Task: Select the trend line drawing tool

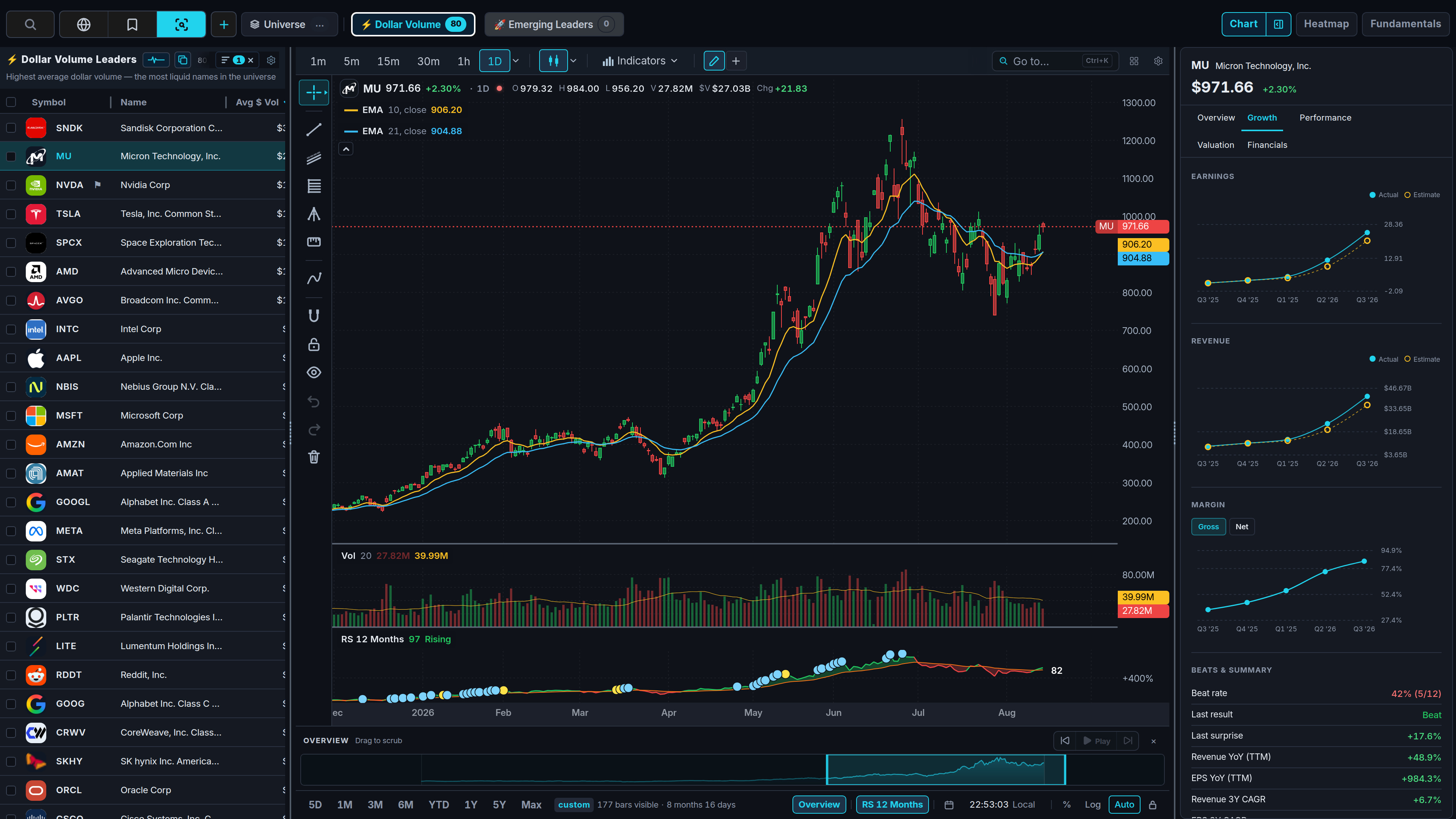Action: point(314,129)
